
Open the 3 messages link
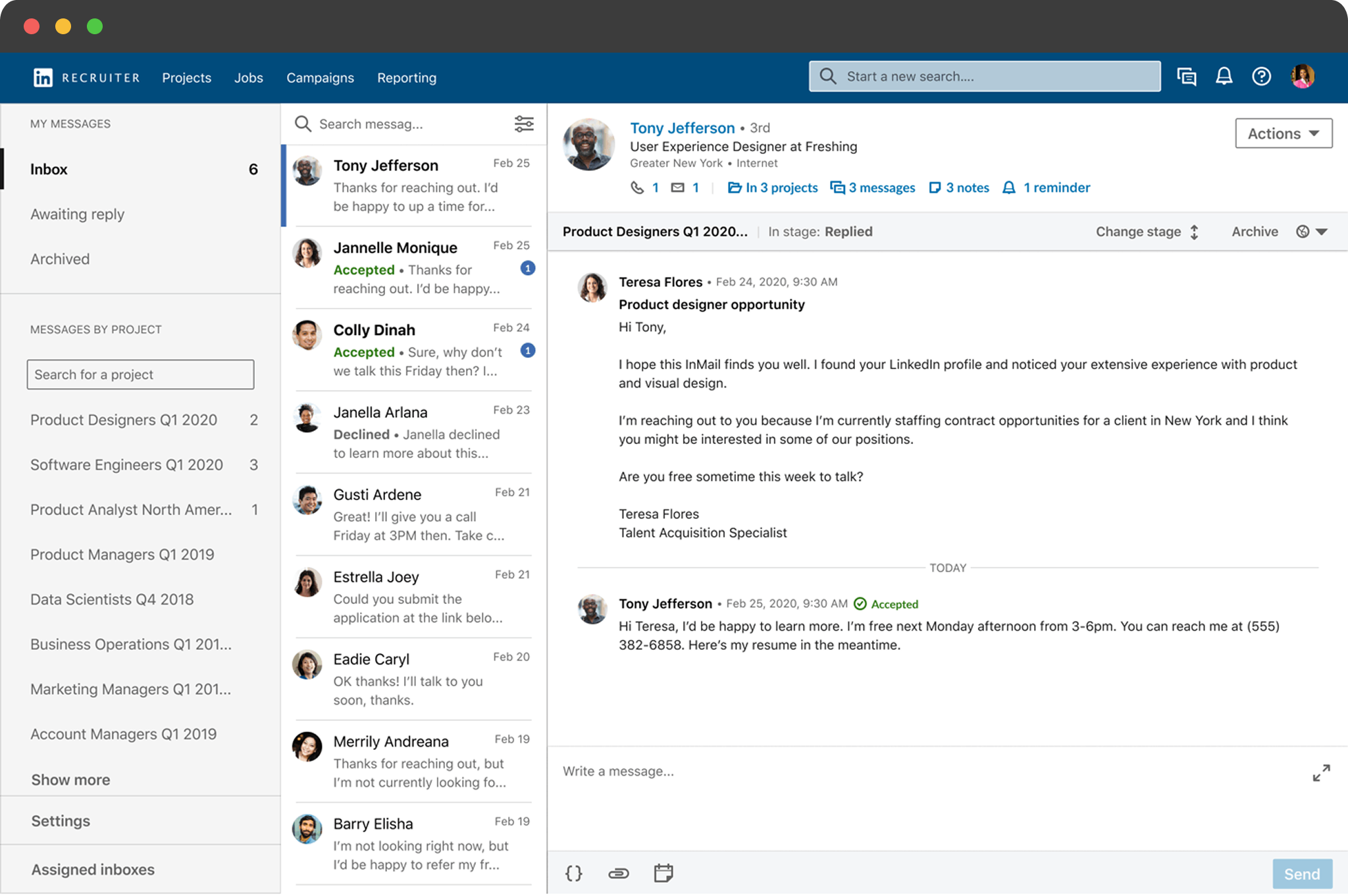[873, 187]
